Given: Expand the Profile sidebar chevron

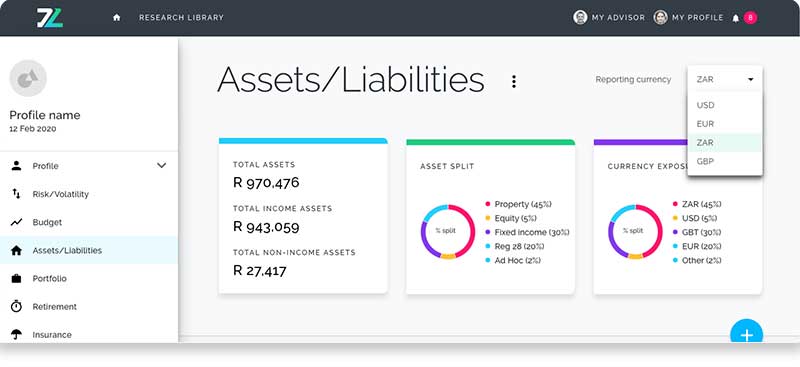Looking at the screenshot, I should point(162,165).
